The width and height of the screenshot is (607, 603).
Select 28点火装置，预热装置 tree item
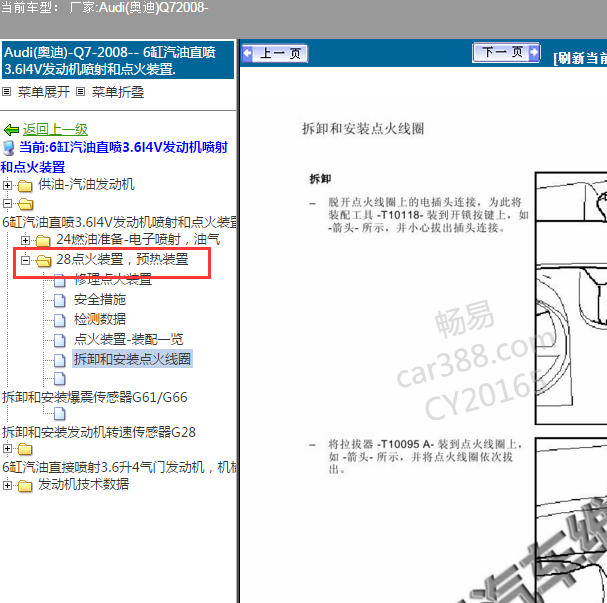[122, 259]
